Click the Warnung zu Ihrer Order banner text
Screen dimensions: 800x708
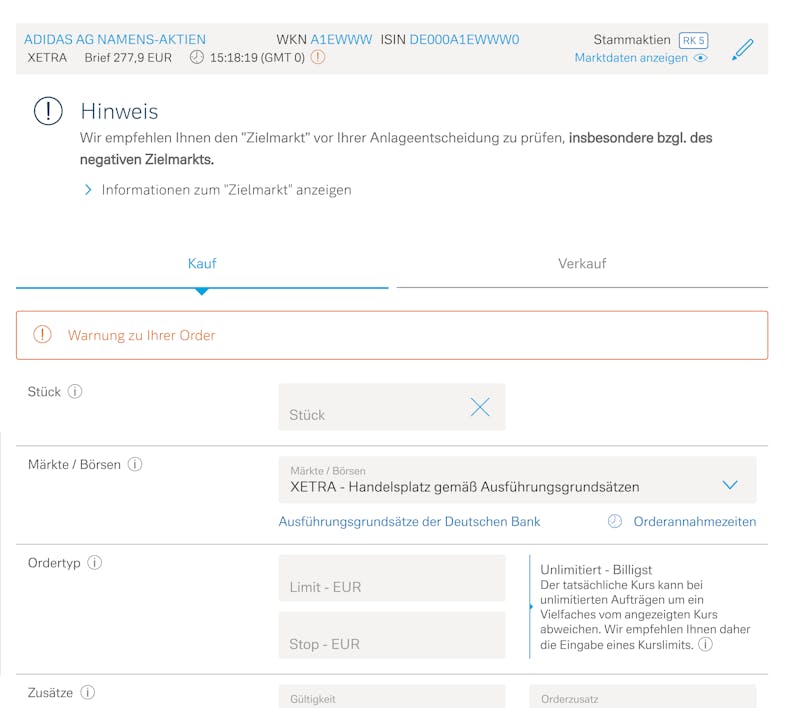[141, 335]
